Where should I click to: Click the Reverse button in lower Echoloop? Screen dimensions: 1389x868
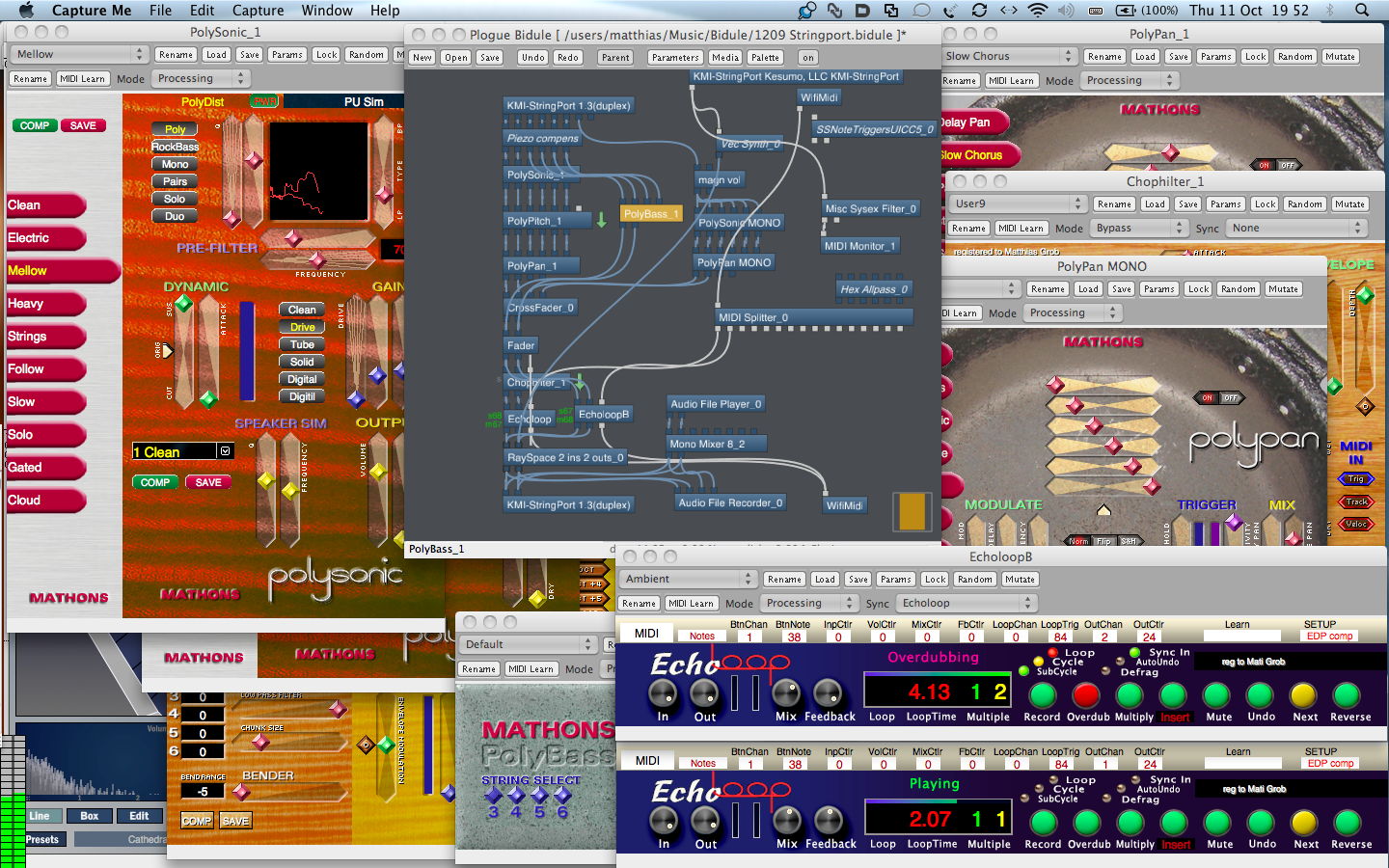click(1349, 823)
